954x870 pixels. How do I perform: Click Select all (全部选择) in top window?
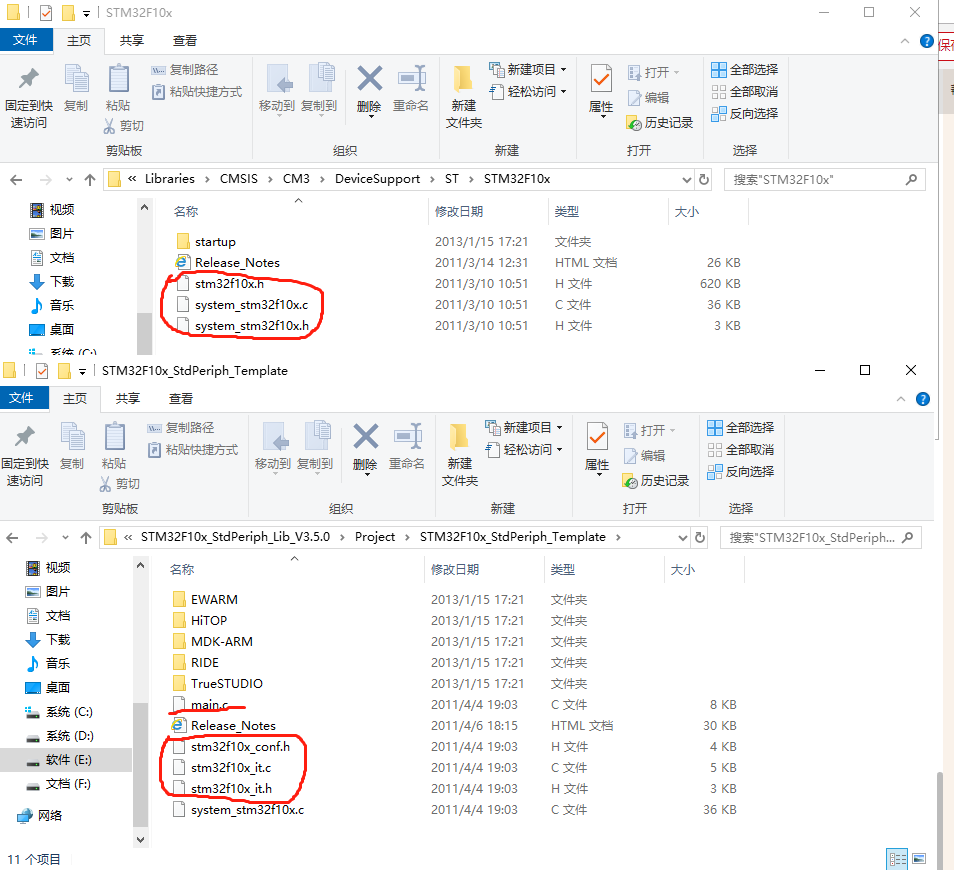tap(745, 69)
